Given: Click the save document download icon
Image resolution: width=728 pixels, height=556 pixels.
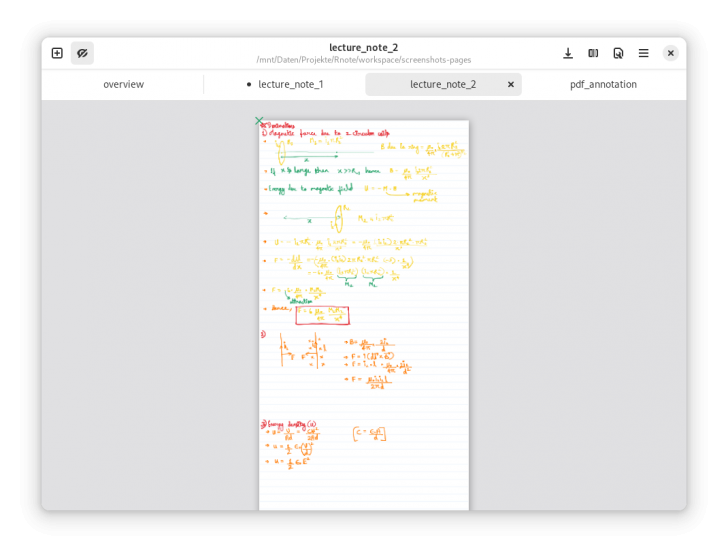Looking at the screenshot, I should (567, 53).
